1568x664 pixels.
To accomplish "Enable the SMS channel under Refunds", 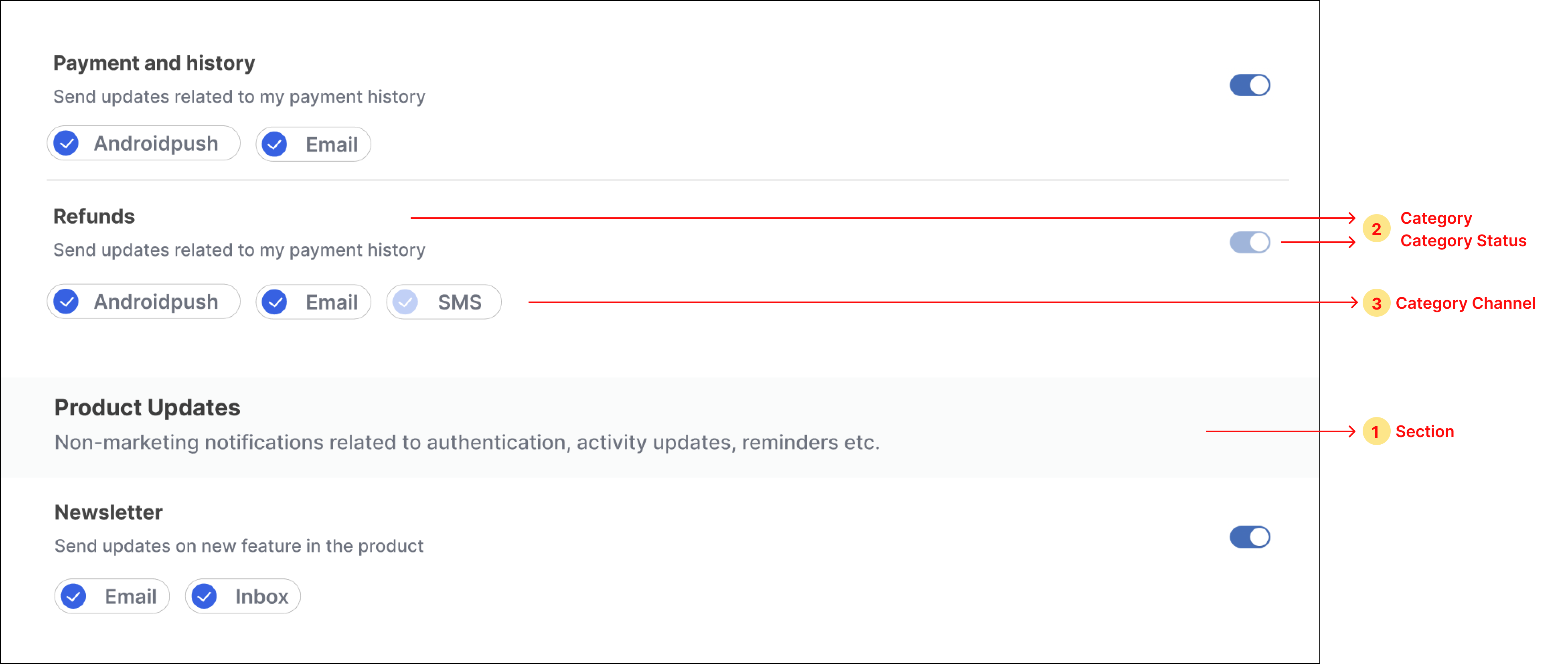I will 444,302.
